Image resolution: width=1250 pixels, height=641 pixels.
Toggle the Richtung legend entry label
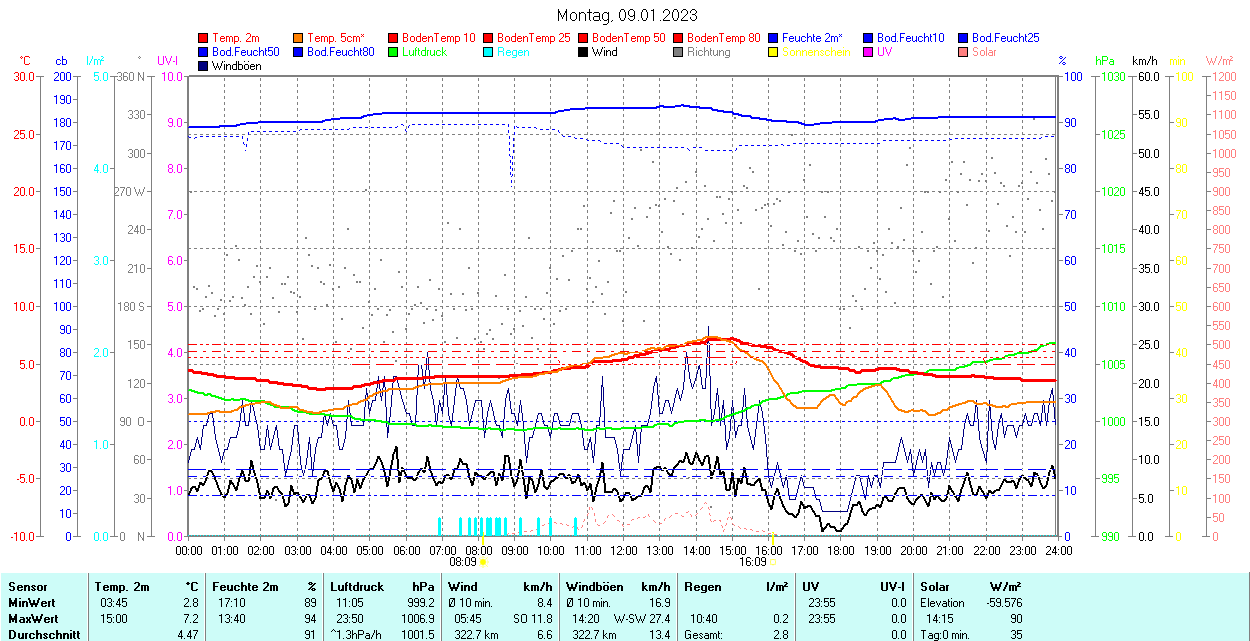click(x=708, y=52)
